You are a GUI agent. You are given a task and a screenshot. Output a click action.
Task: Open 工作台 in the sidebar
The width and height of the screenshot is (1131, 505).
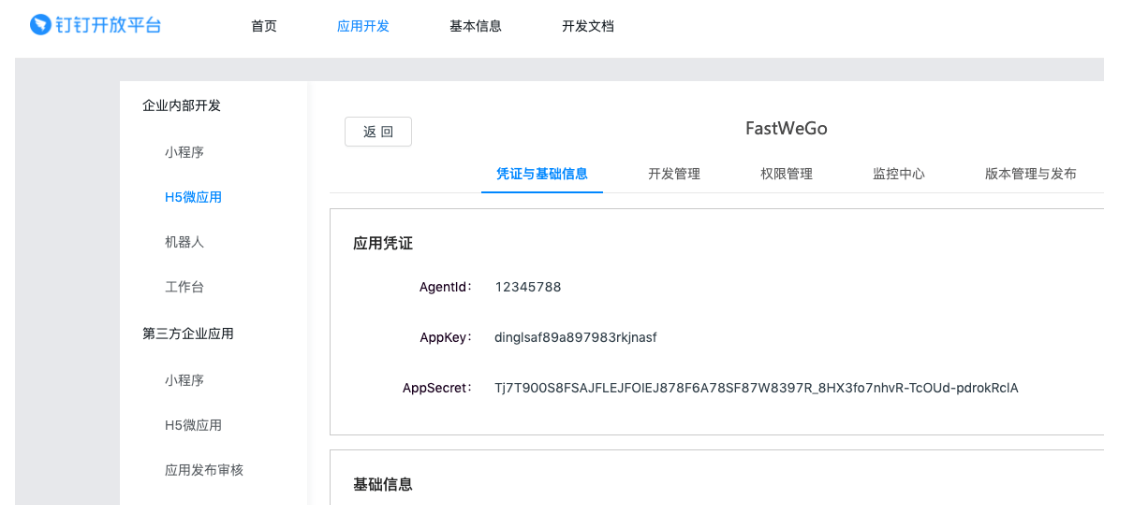point(185,287)
